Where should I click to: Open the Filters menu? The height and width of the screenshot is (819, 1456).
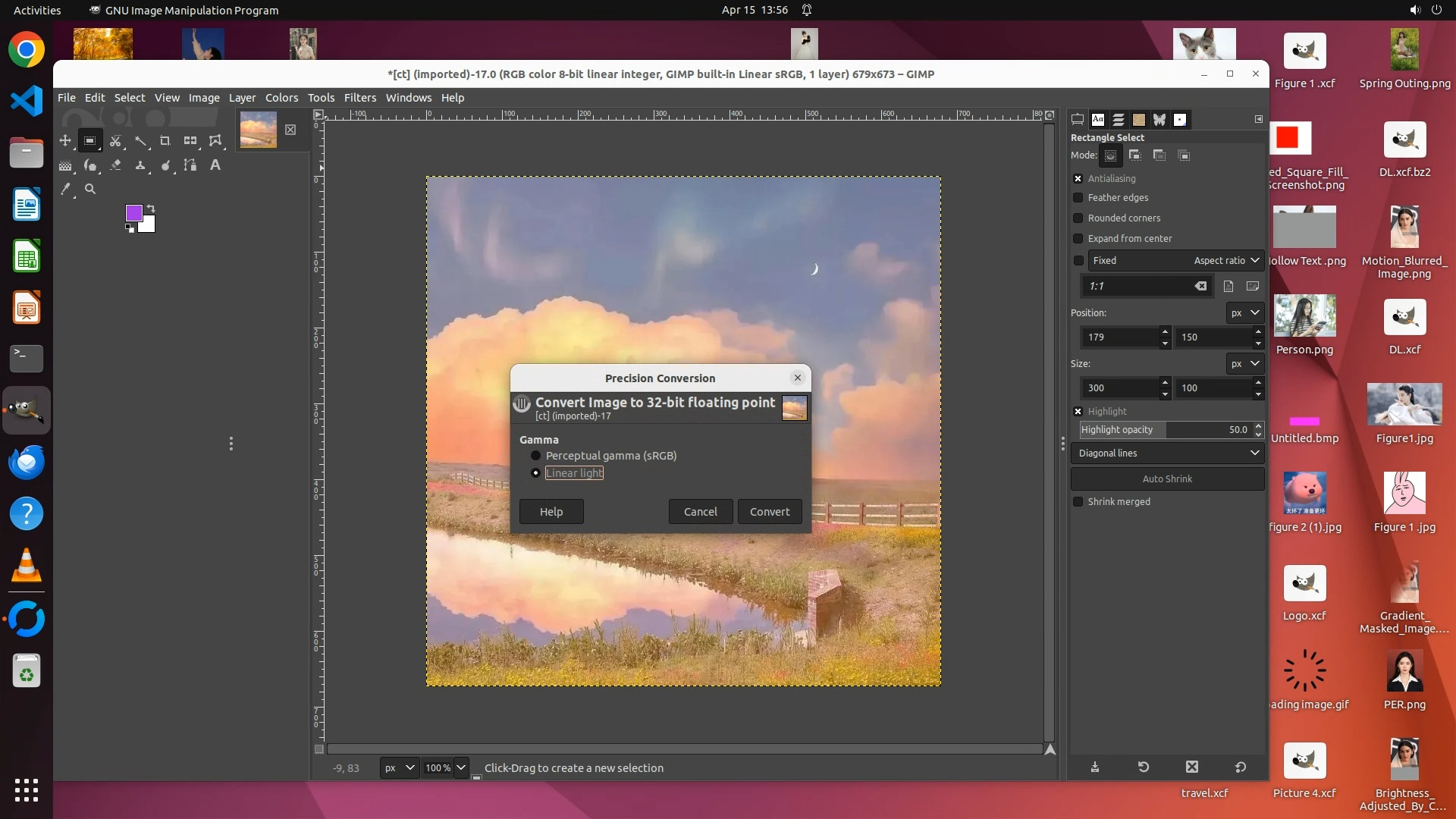point(359,98)
